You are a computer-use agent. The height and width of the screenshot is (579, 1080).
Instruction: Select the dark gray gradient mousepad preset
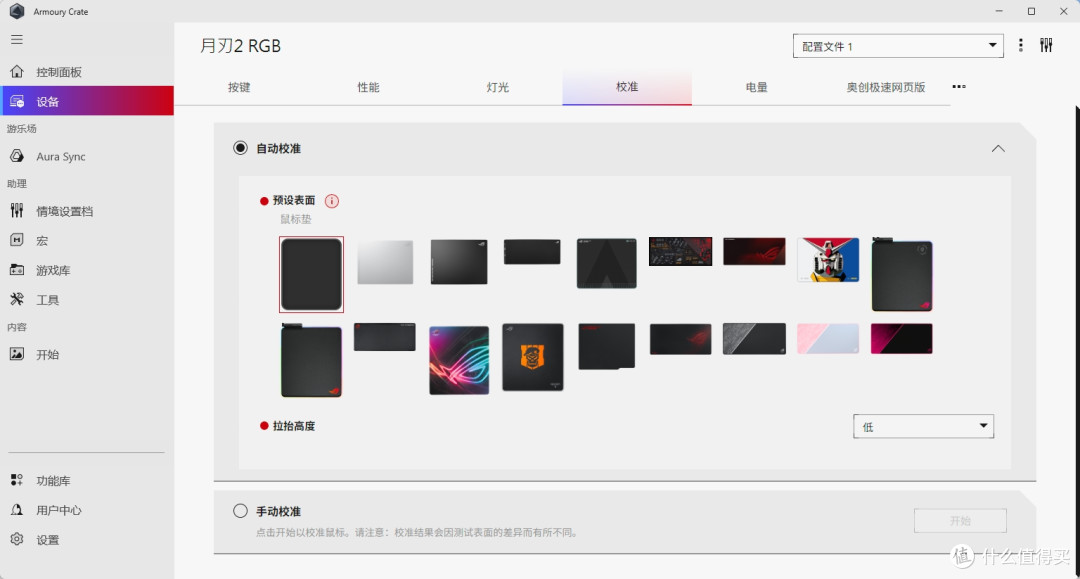[459, 262]
